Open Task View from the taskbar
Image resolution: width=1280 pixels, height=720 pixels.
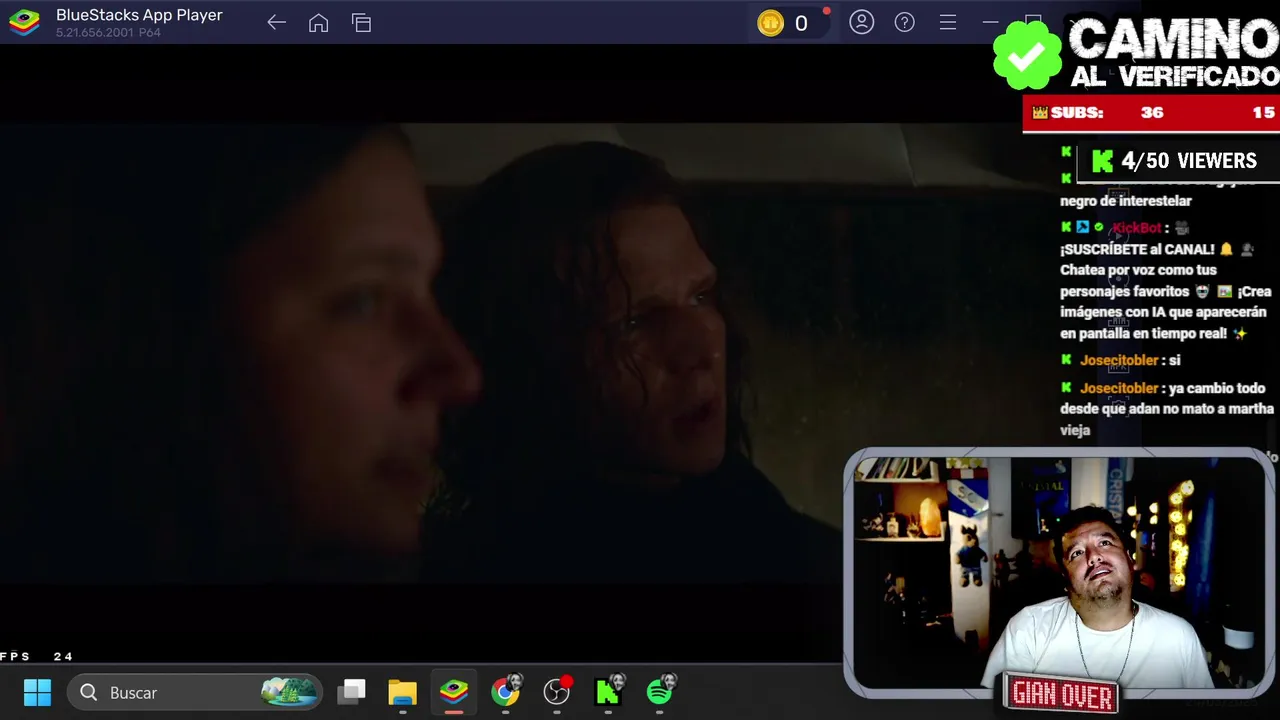pos(352,692)
